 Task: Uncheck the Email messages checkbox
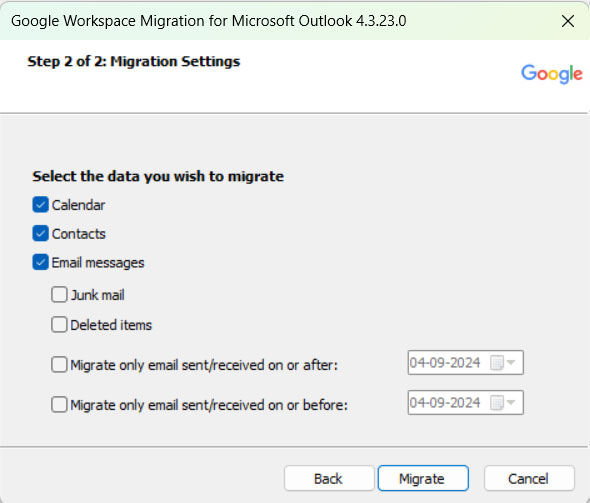(40, 262)
